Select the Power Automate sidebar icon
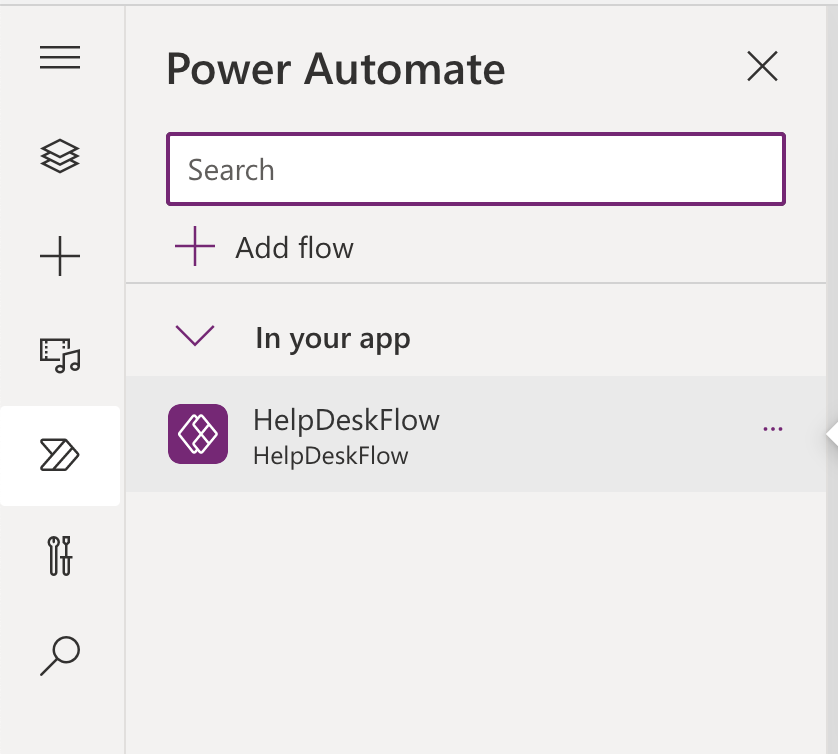 coord(60,455)
